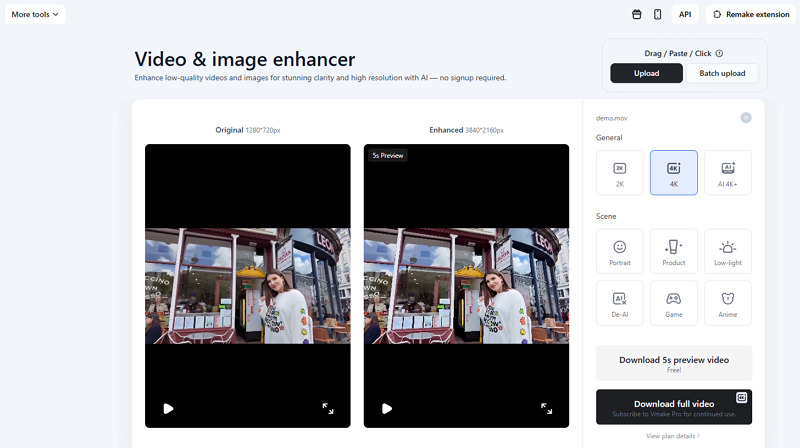Open the Remake extension button
This screenshot has width=800, height=448.
pyautogui.click(x=751, y=14)
